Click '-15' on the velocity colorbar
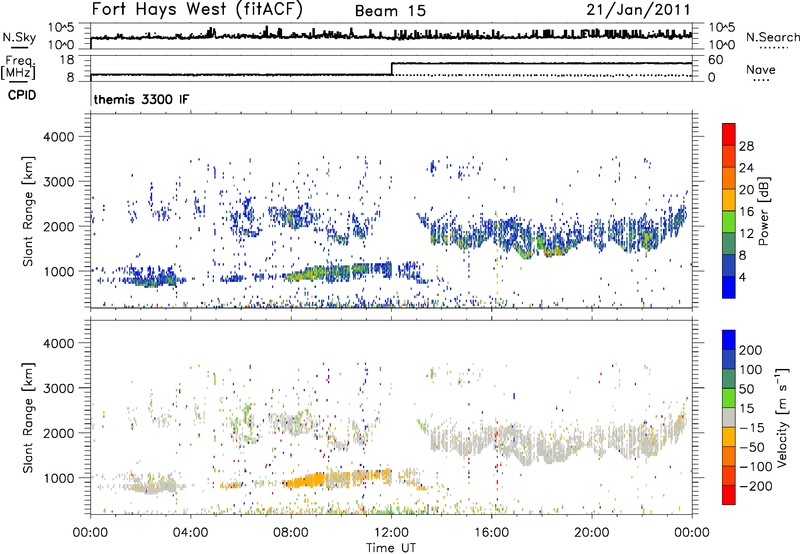The image size is (800, 554). click(752, 427)
